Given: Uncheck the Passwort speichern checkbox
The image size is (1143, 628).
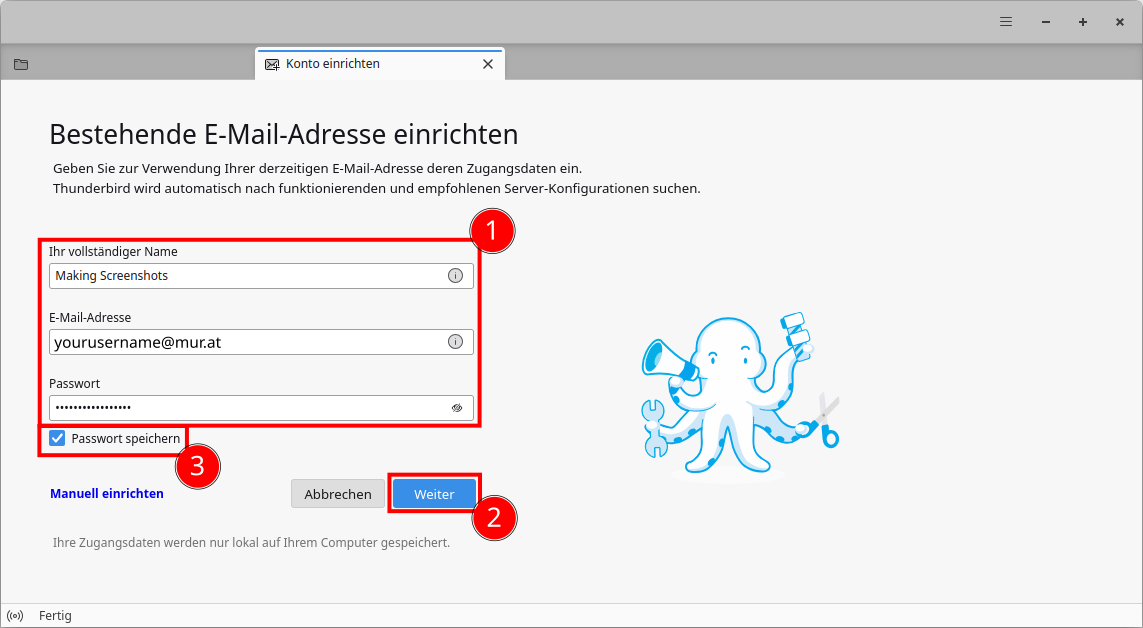Looking at the screenshot, I should (x=58, y=438).
